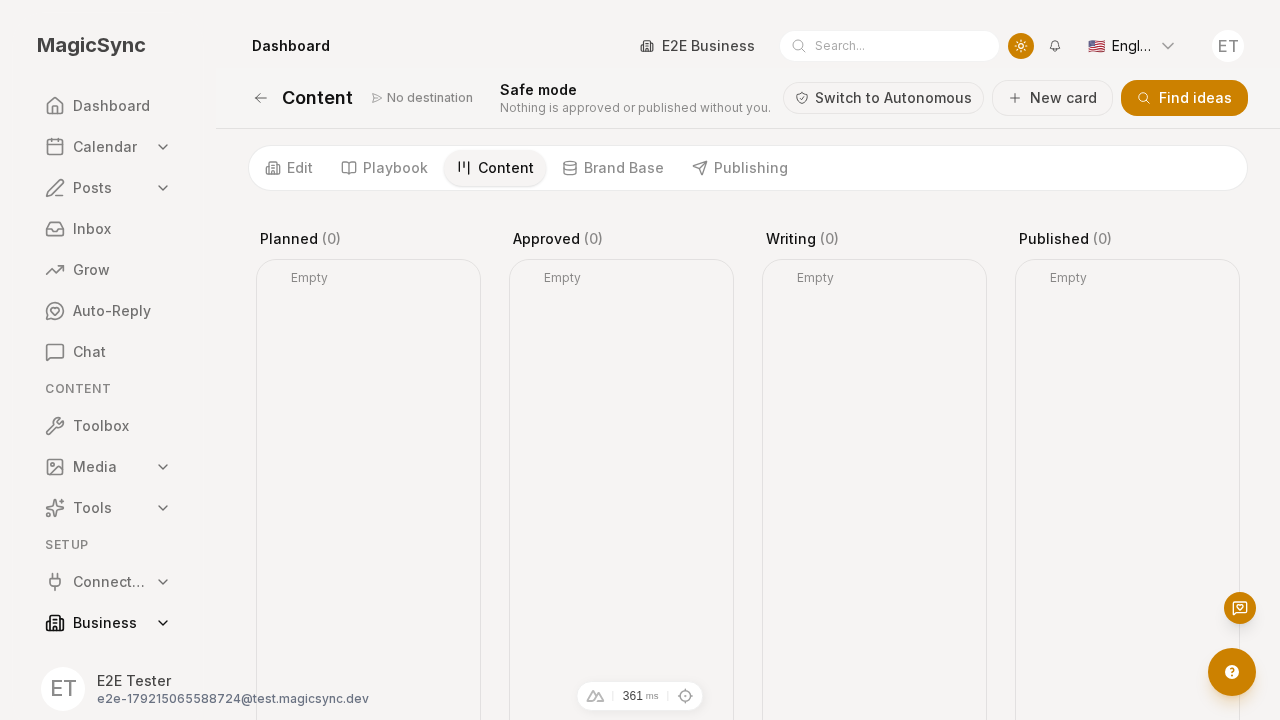The image size is (1280, 720).
Task: Open the English language dropdown
Action: pos(1131,46)
